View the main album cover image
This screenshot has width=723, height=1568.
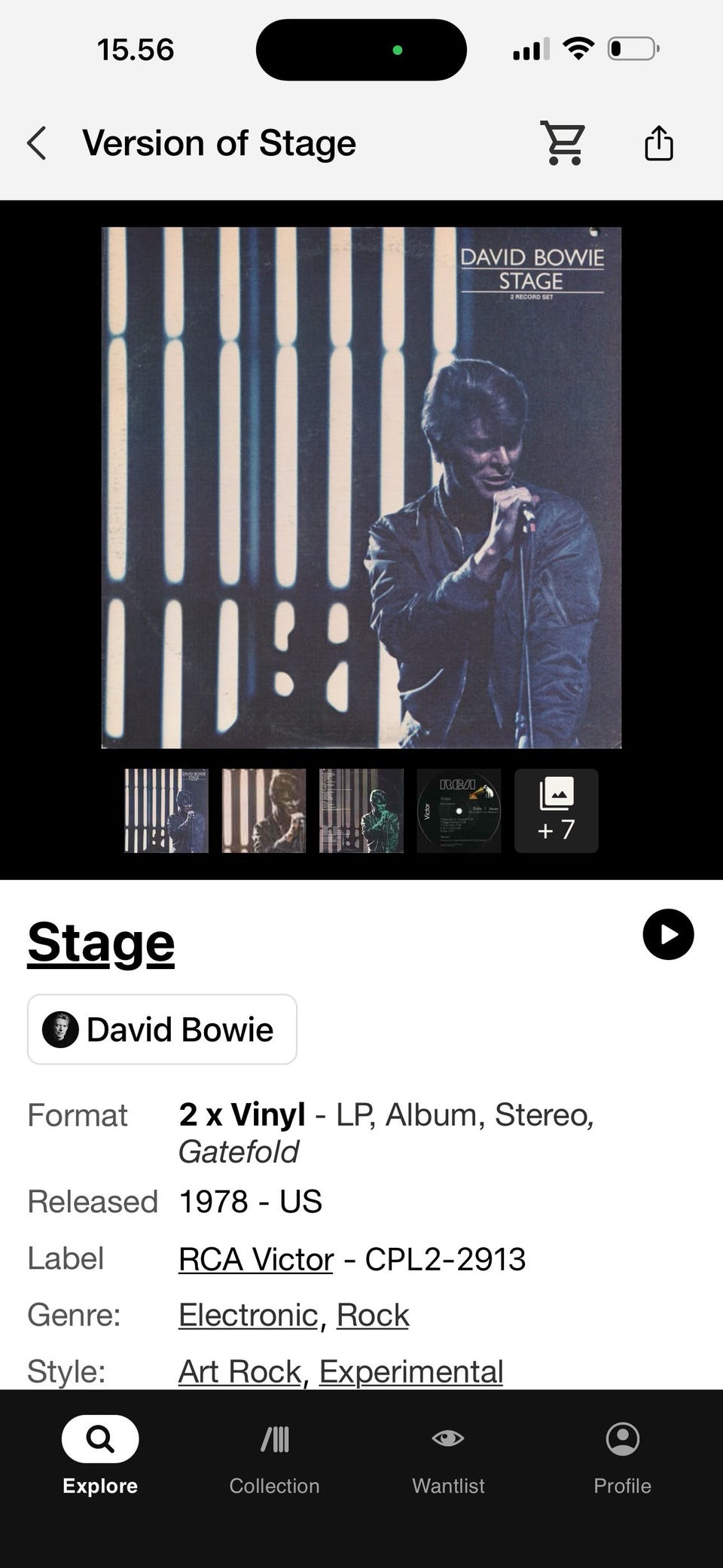pyautogui.click(x=361, y=488)
